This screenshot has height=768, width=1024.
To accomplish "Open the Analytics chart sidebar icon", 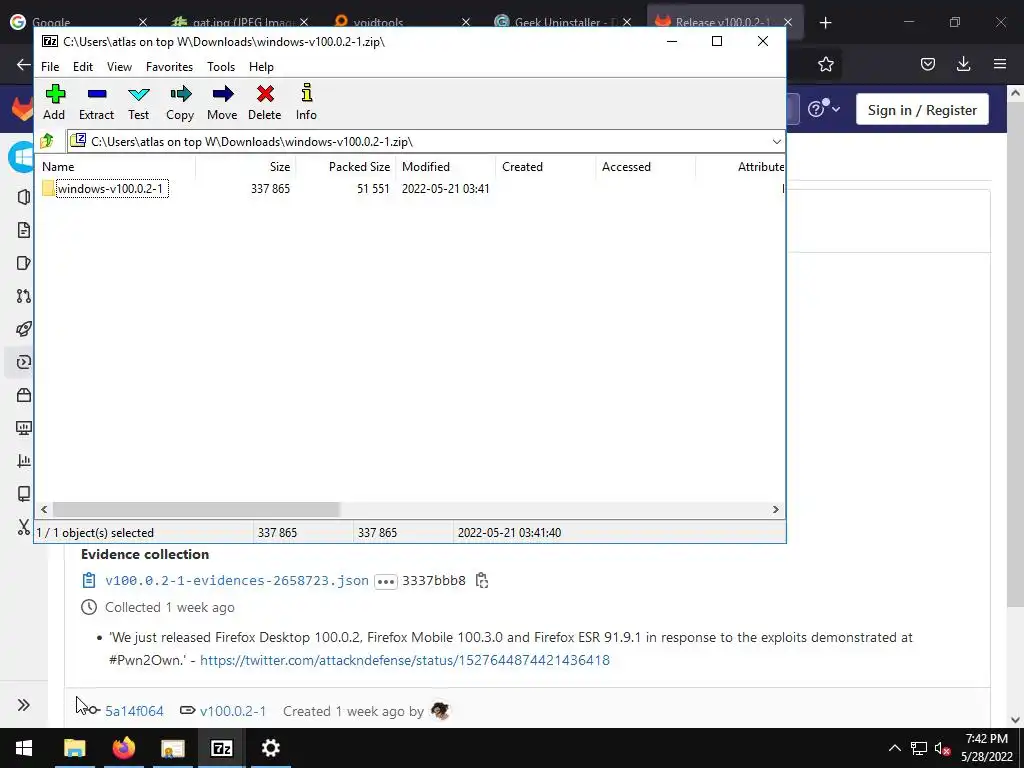I will 24,460.
